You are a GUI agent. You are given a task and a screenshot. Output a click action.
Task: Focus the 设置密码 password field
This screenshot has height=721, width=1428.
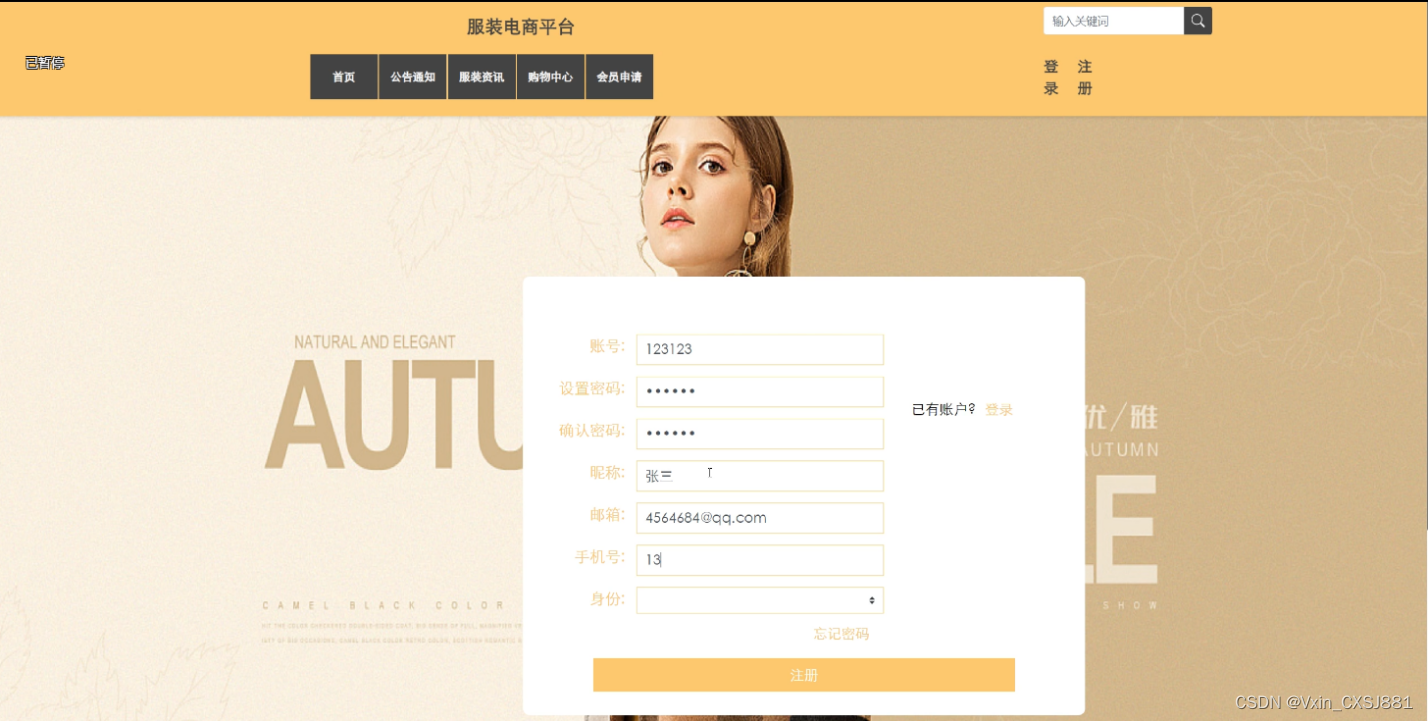coord(760,391)
